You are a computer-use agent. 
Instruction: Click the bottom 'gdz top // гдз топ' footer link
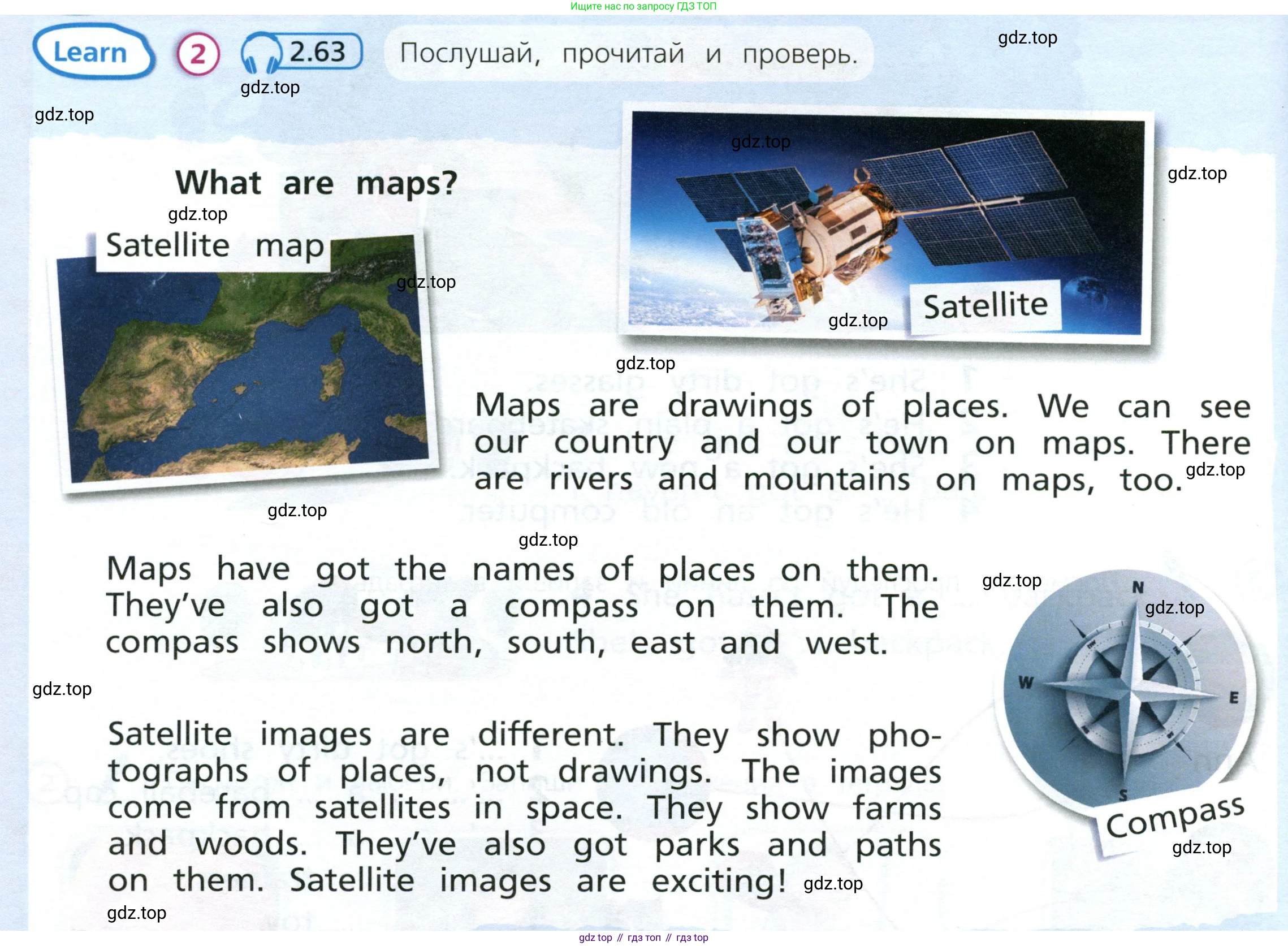(x=643, y=938)
